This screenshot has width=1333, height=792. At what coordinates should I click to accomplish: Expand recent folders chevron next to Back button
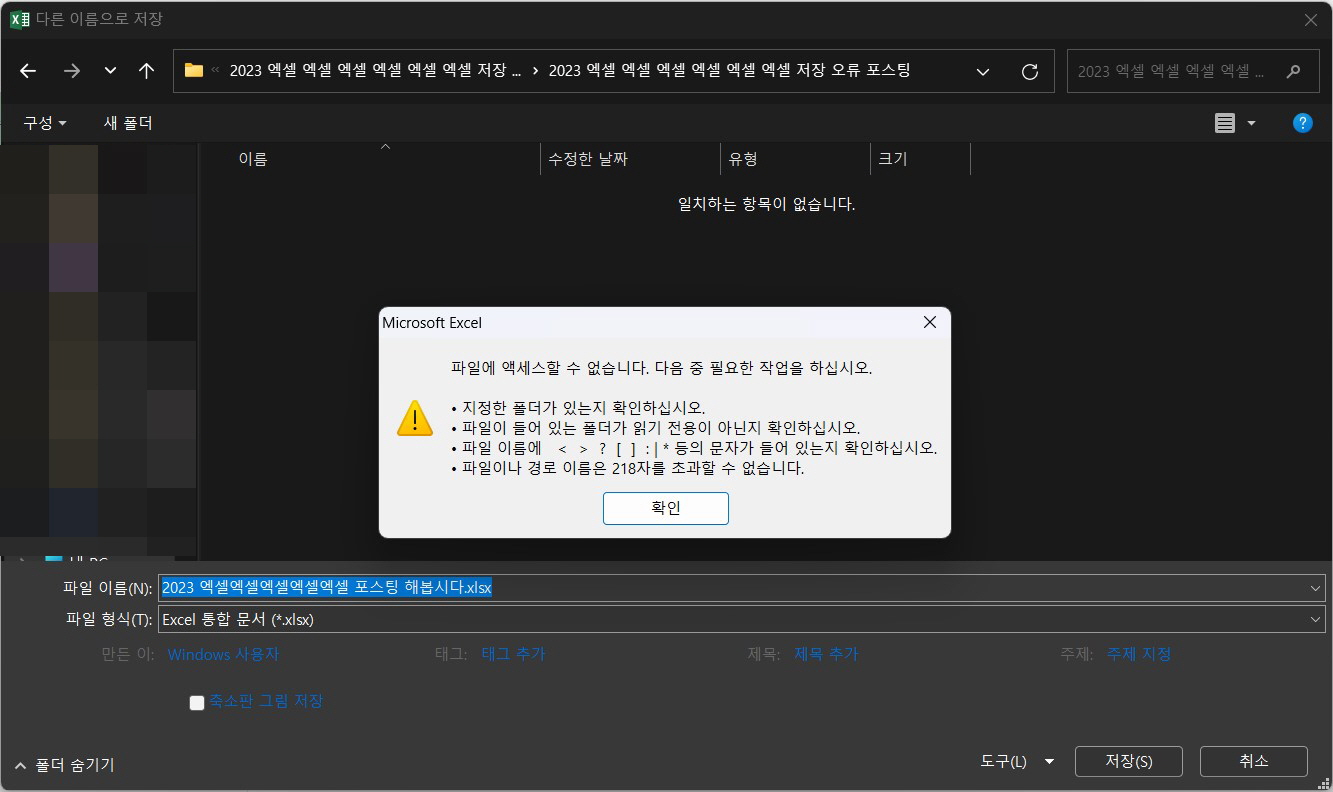(108, 70)
